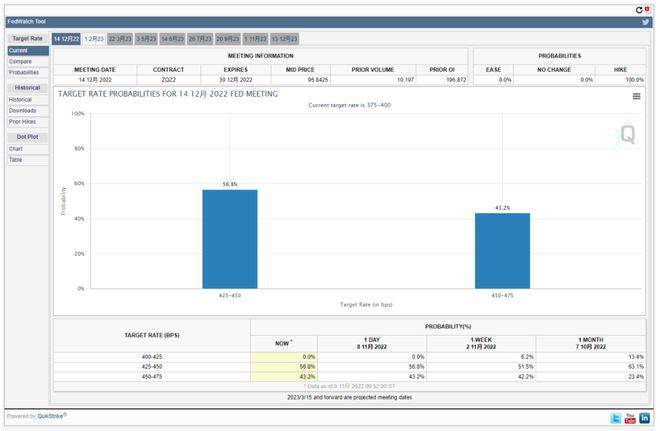Click the refresh icon at top right

[638, 9]
